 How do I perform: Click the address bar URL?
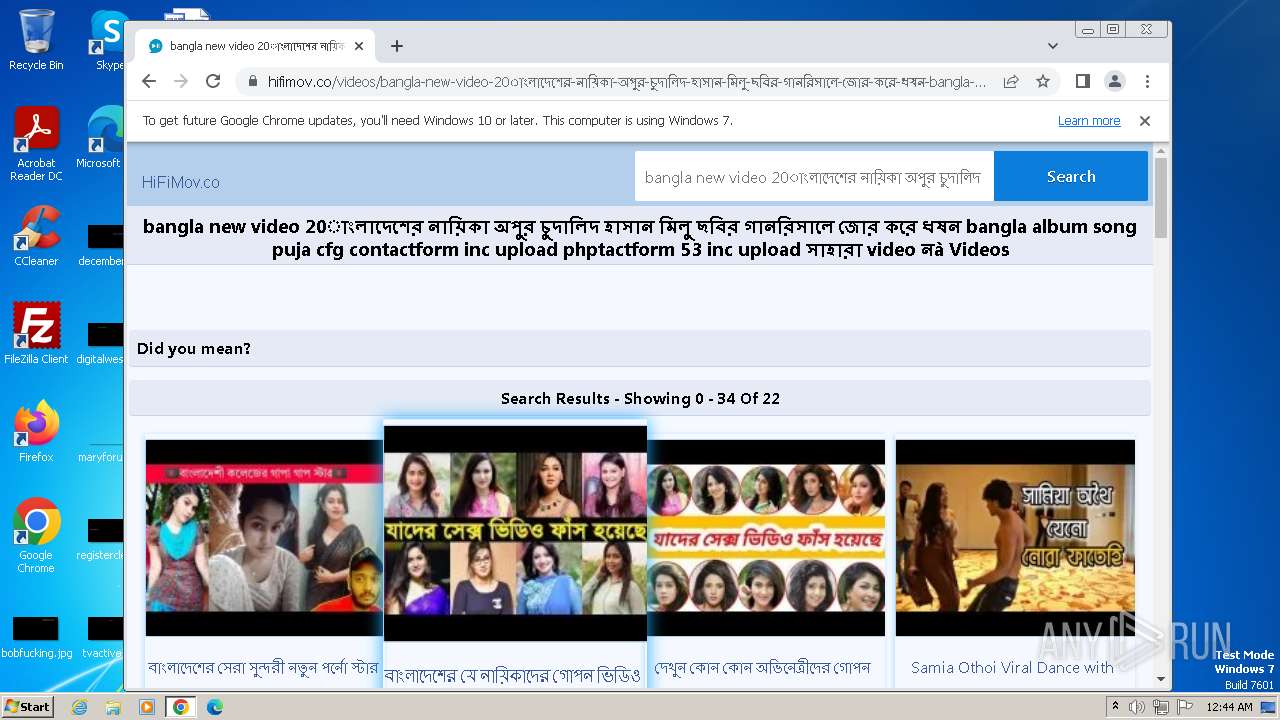(626, 81)
